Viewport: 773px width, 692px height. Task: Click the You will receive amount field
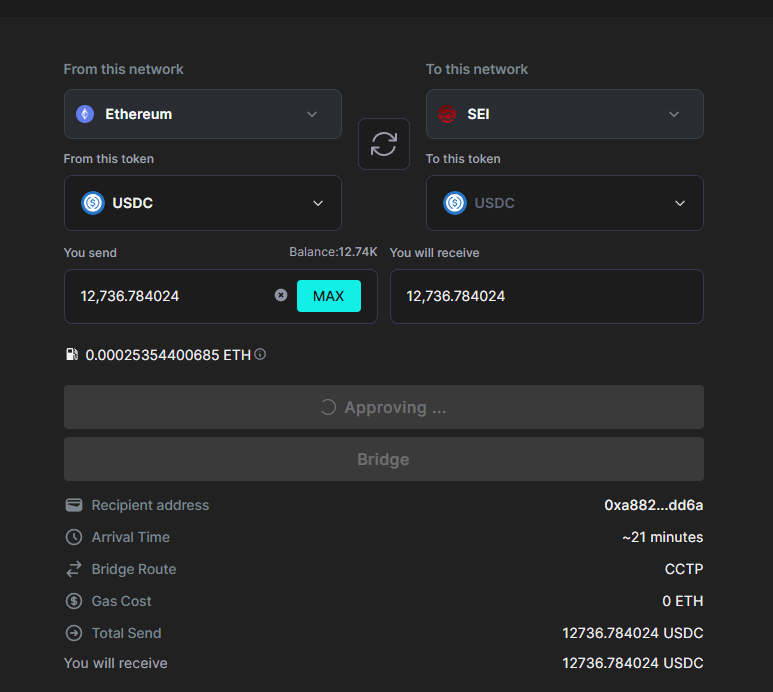[547, 296]
